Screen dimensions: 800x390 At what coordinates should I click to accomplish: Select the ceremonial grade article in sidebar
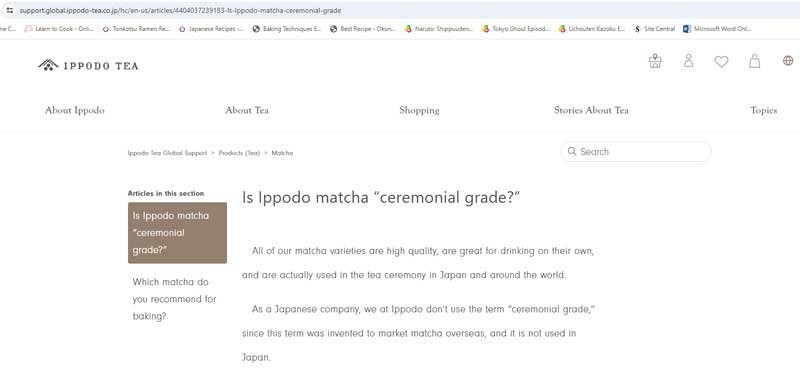tap(177, 233)
